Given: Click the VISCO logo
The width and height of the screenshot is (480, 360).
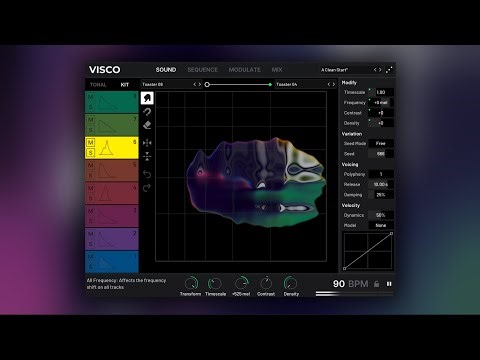Looking at the screenshot, I should pyautogui.click(x=104, y=70).
